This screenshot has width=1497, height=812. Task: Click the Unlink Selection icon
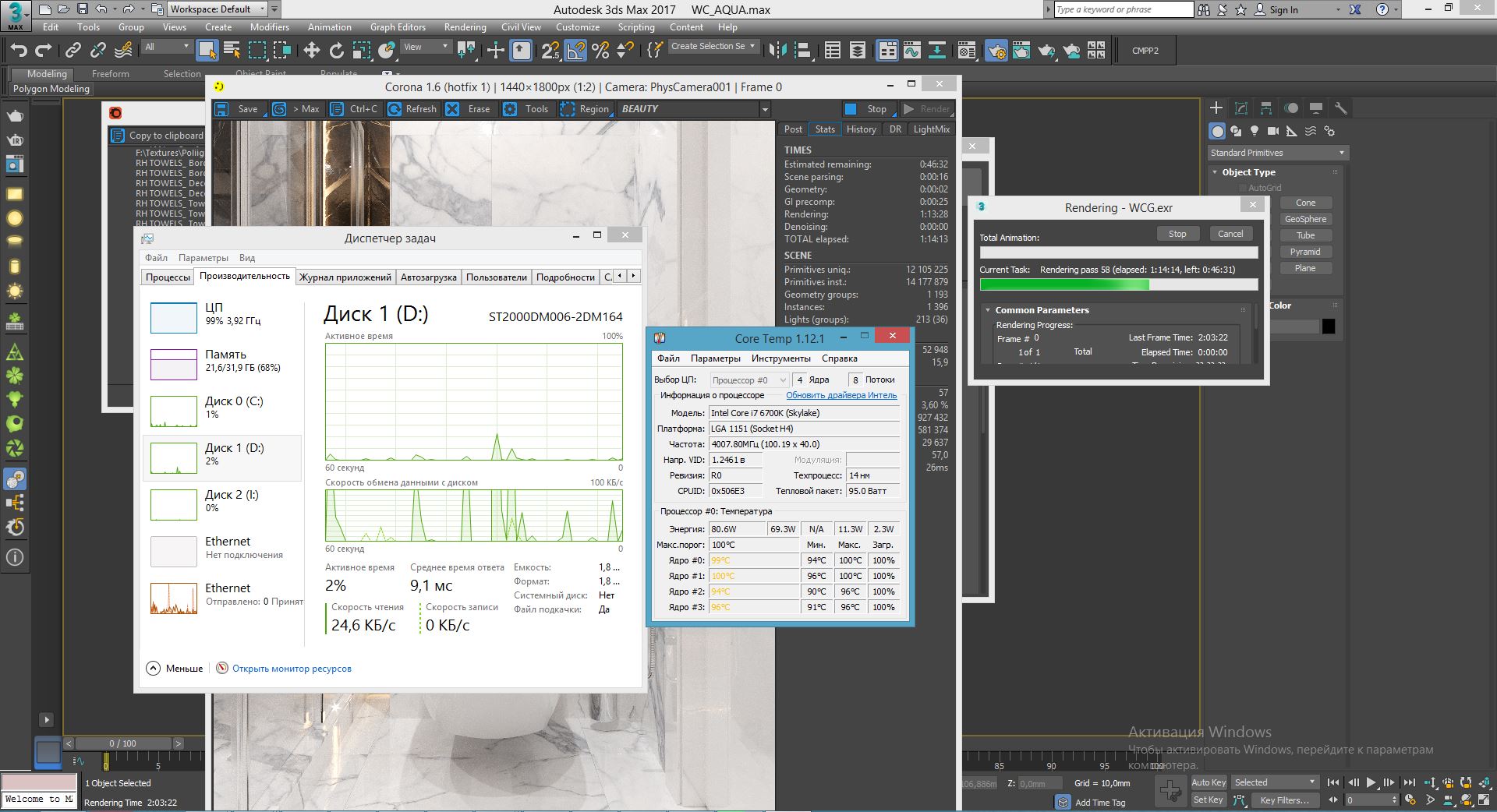pos(97,51)
